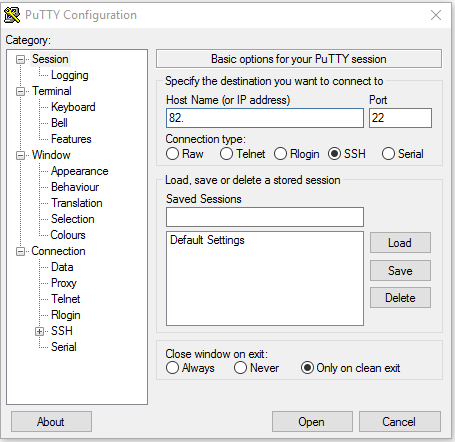The height and width of the screenshot is (442, 455).
Task: Click the Save session button
Action: tap(400, 271)
